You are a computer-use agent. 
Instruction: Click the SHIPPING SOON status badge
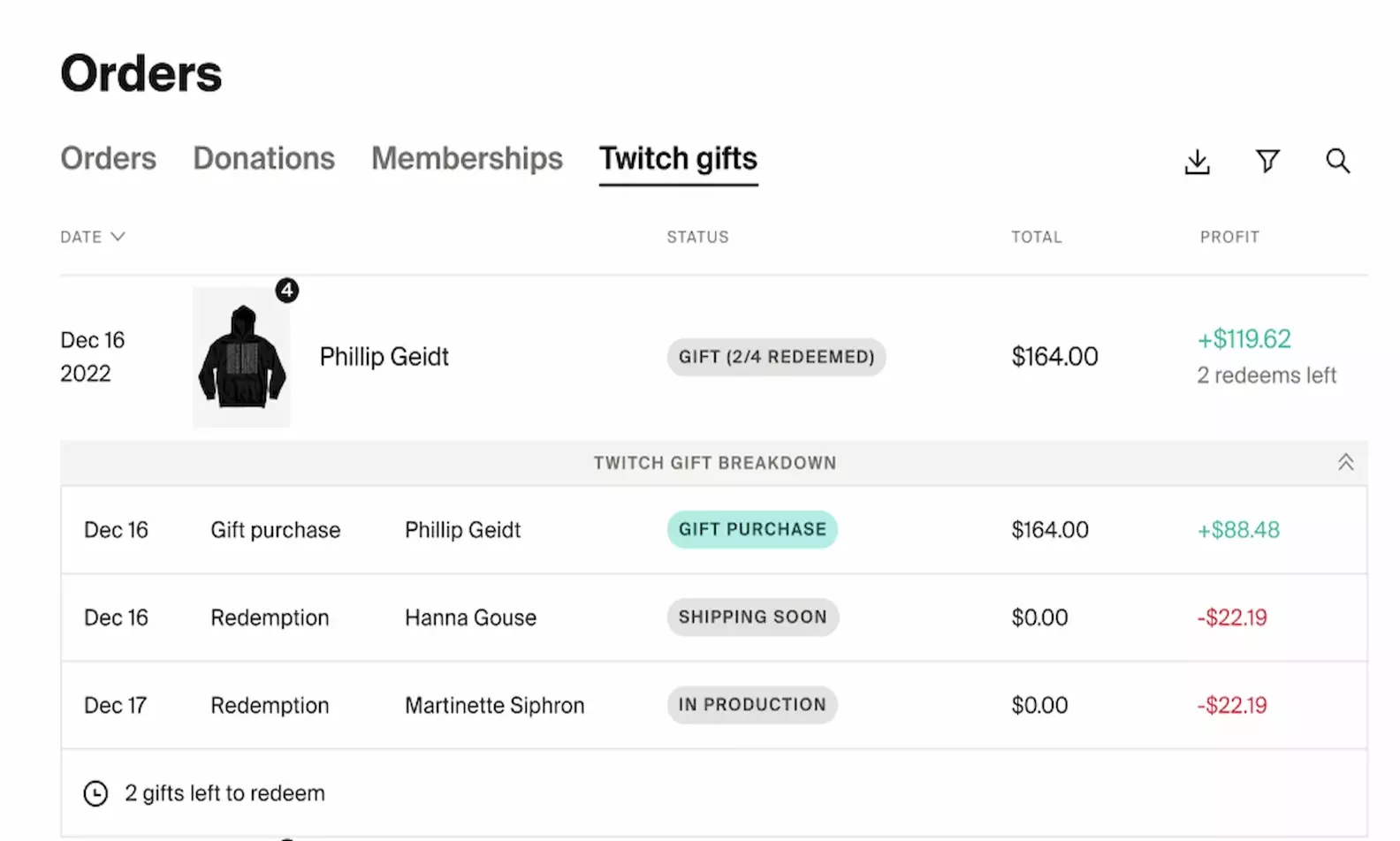(752, 617)
